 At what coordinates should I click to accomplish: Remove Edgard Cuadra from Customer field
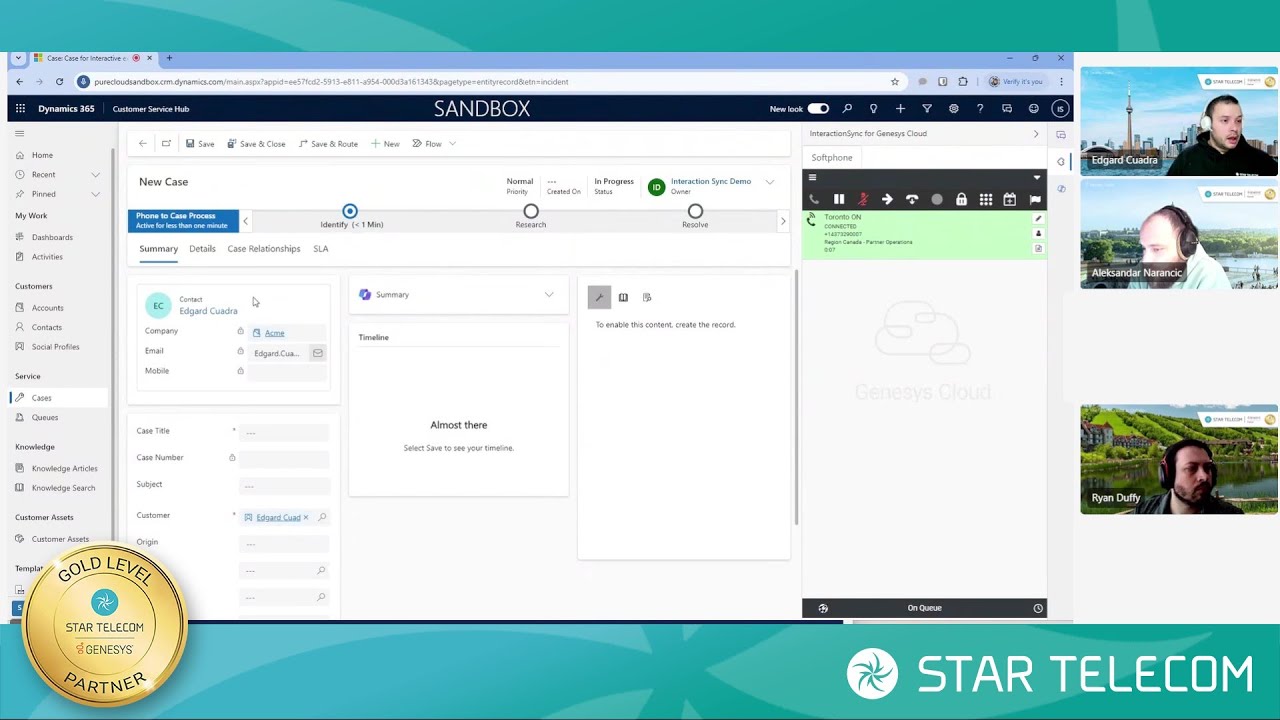tap(306, 517)
